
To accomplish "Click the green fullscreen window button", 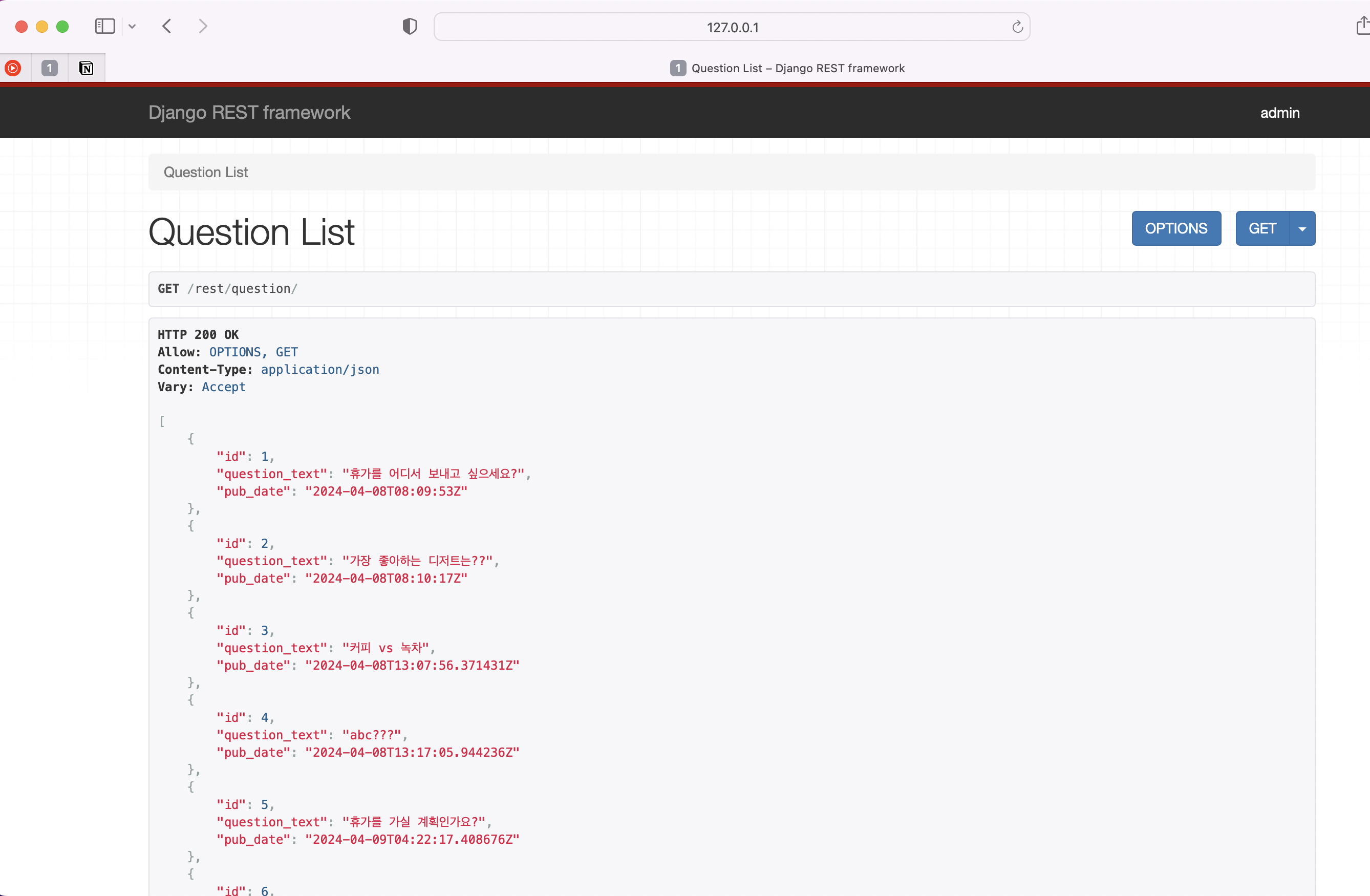I will click(63, 27).
